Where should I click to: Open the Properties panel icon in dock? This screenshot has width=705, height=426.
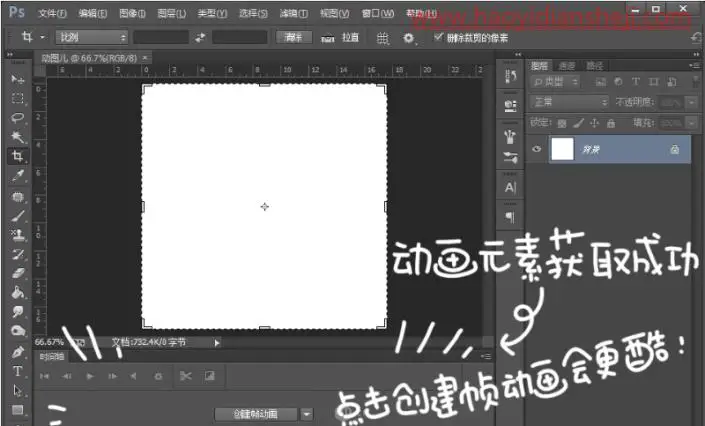tap(510, 106)
